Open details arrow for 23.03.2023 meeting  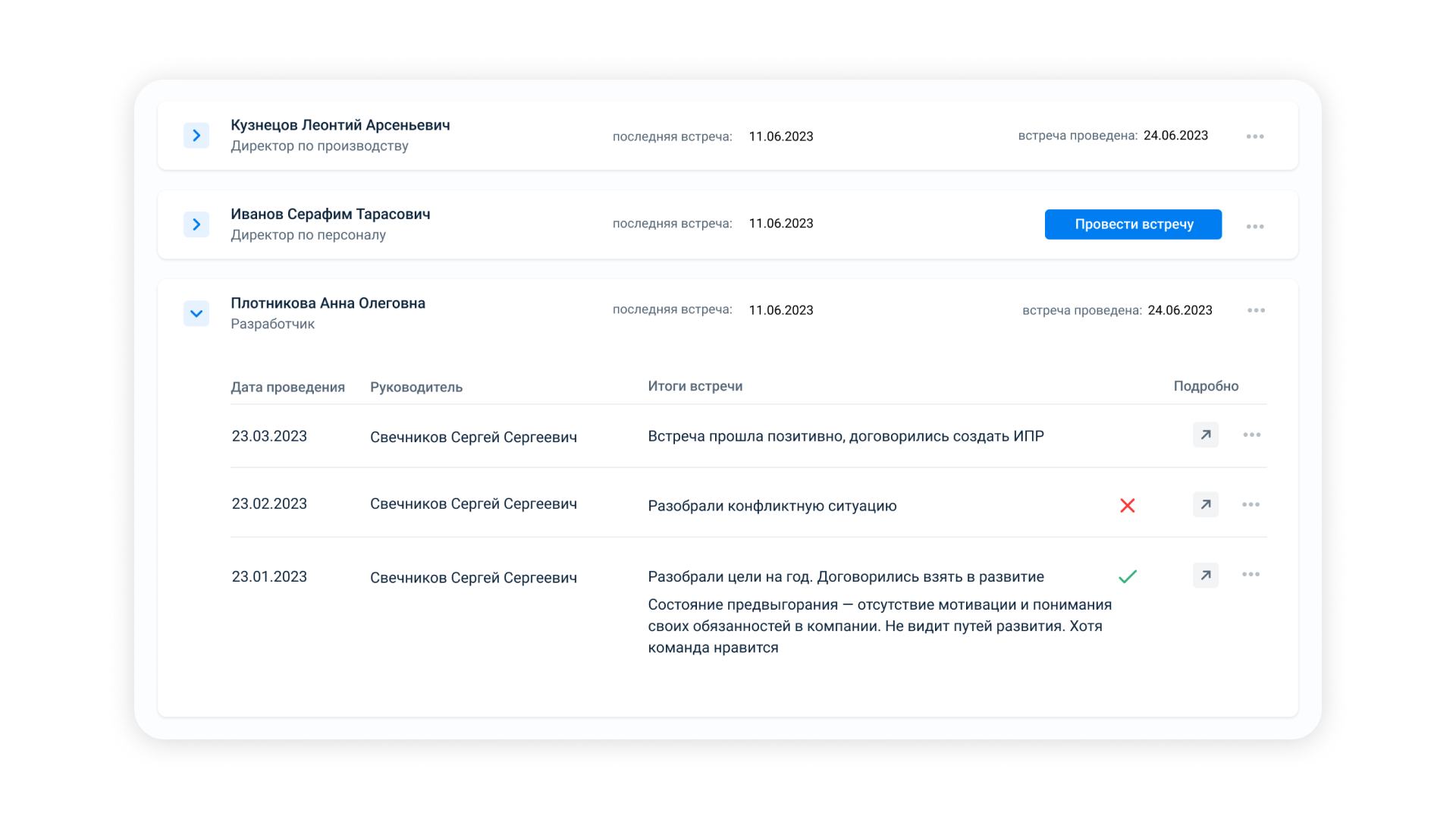click(1205, 435)
